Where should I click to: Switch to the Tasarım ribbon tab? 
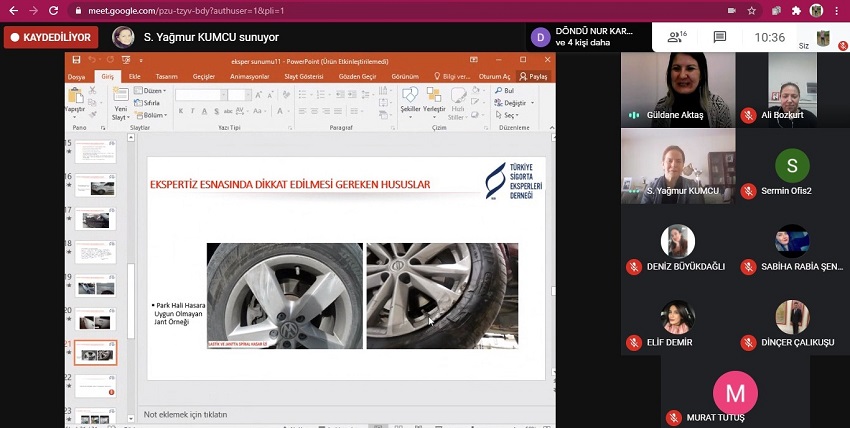pyautogui.click(x=166, y=76)
